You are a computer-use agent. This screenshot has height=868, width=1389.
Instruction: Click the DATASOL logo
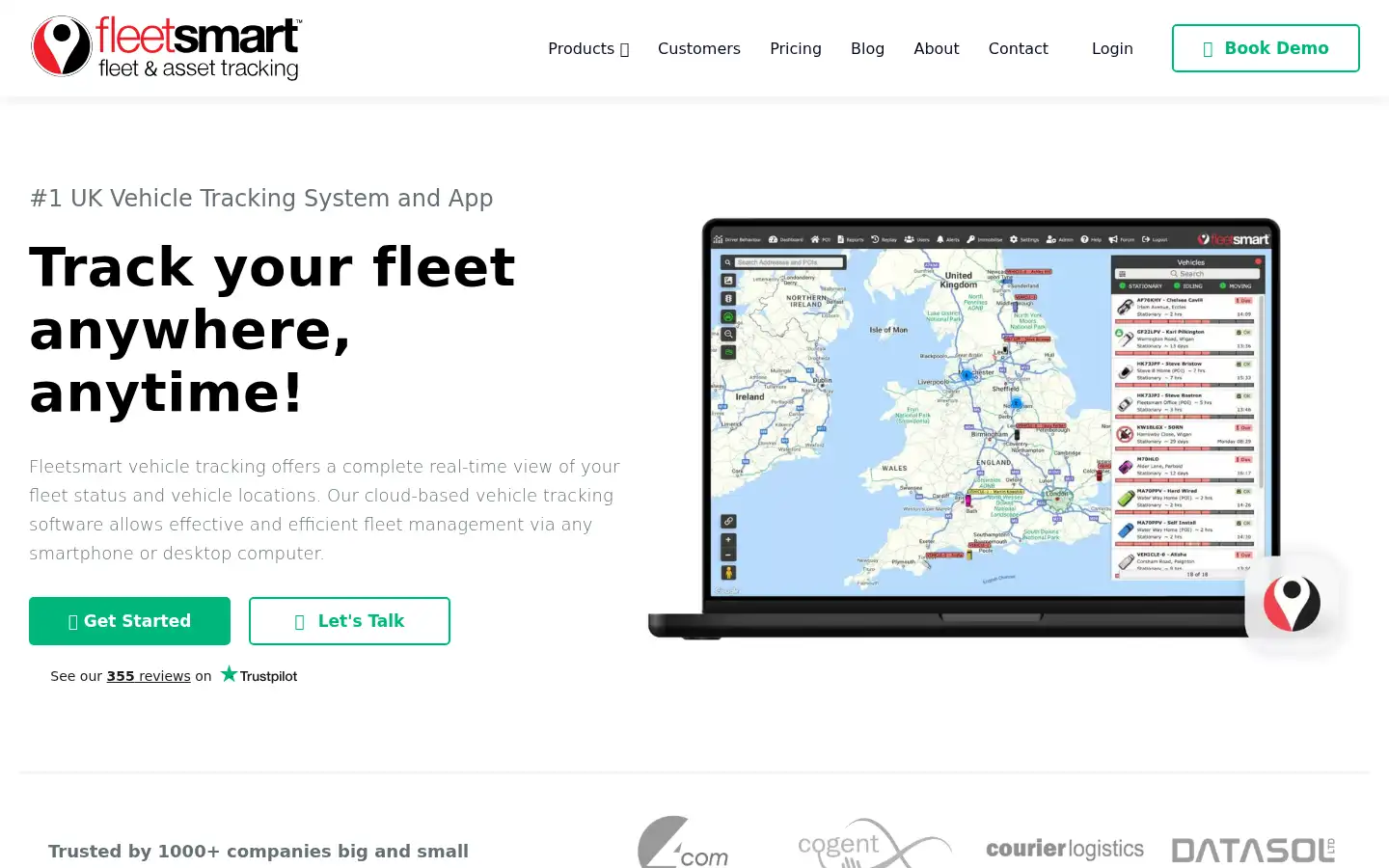pyautogui.click(x=1253, y=850)
